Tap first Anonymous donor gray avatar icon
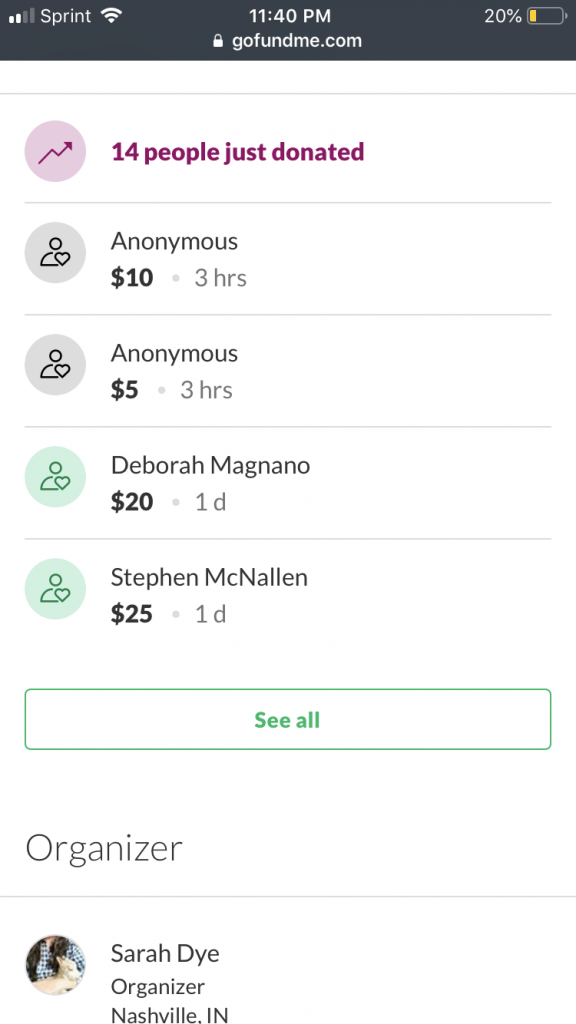Image resolution: width=576 pixels, height=1024 pixels. [55, 253]
